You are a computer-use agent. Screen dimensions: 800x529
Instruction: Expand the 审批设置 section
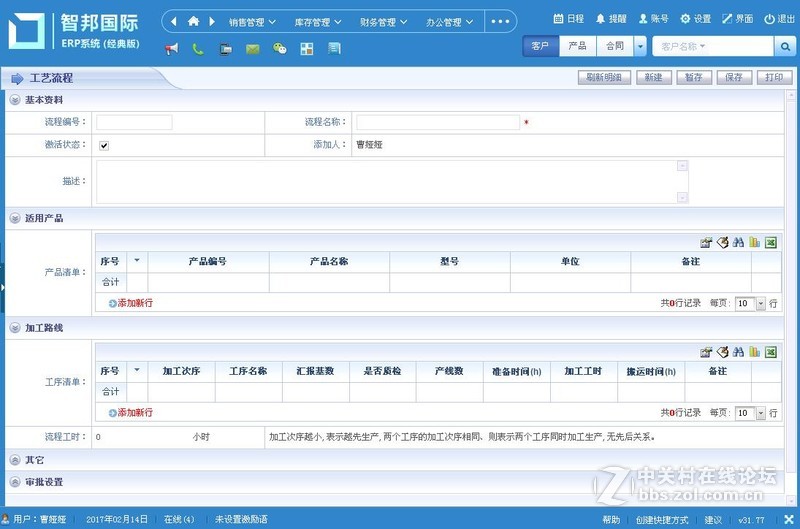[15, 482]
